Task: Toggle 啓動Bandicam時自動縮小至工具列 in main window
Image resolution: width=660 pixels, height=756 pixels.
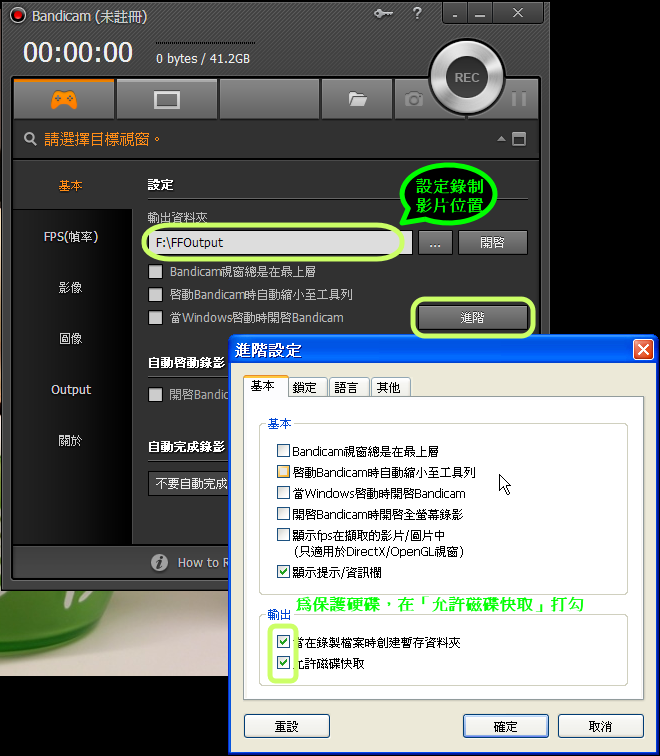Action: [155, 295]
